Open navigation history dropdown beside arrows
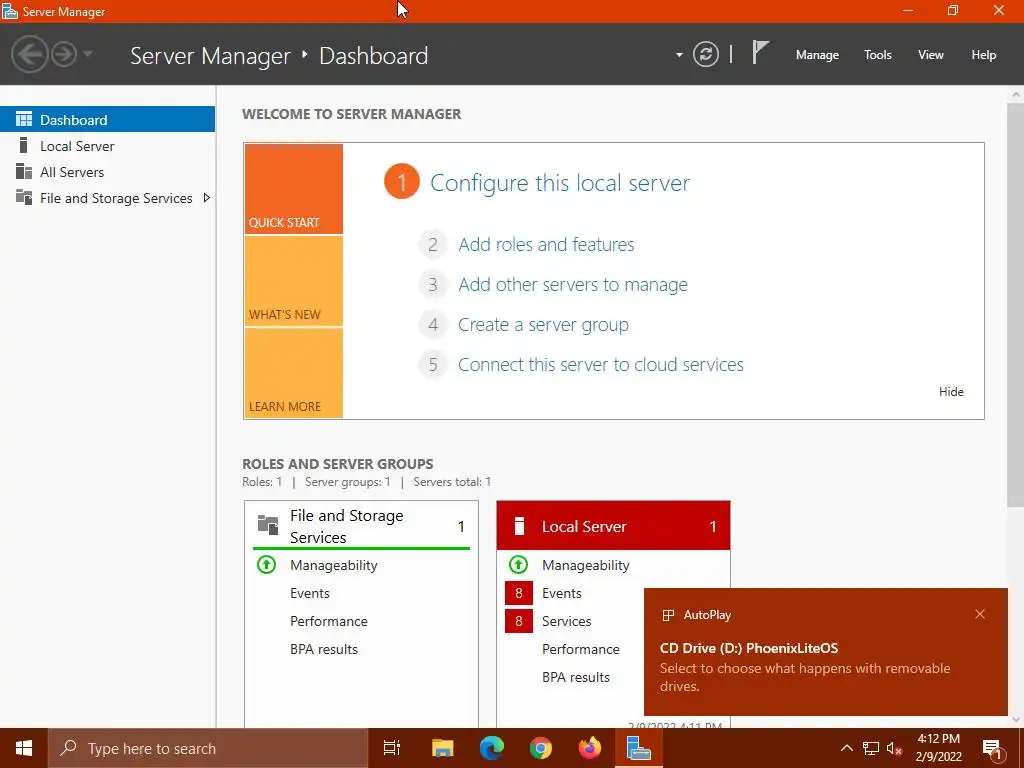The image size is (1024, 768). click(88, 54)
